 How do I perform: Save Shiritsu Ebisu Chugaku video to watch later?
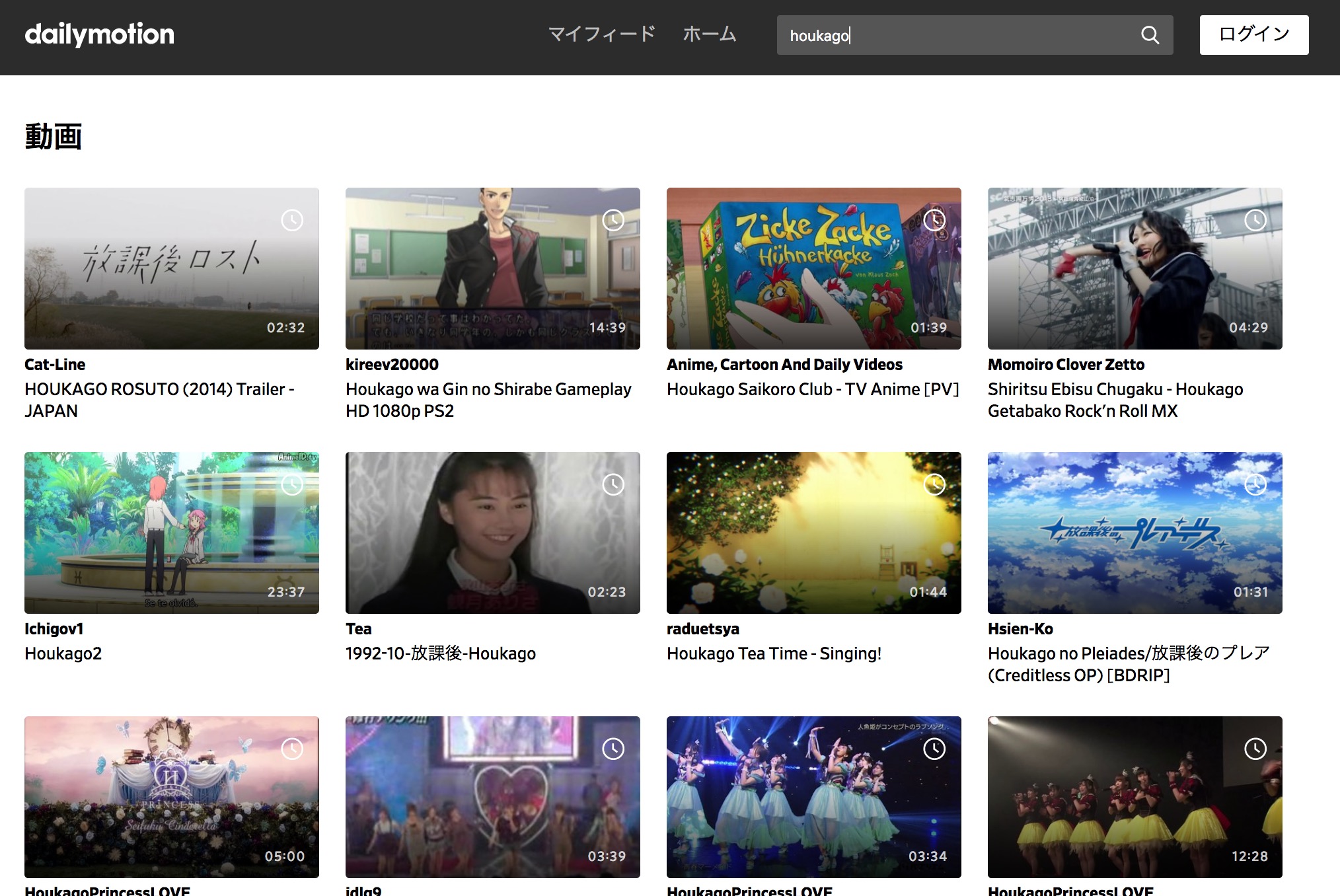(x=1255, y=220)
